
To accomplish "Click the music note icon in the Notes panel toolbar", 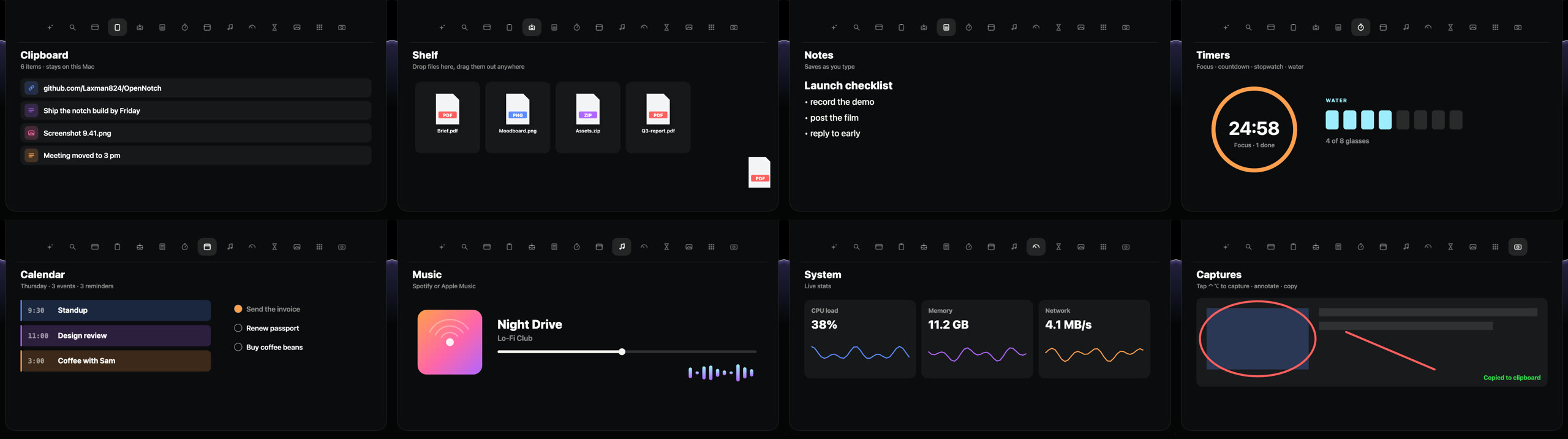I will coord(1014,28).
